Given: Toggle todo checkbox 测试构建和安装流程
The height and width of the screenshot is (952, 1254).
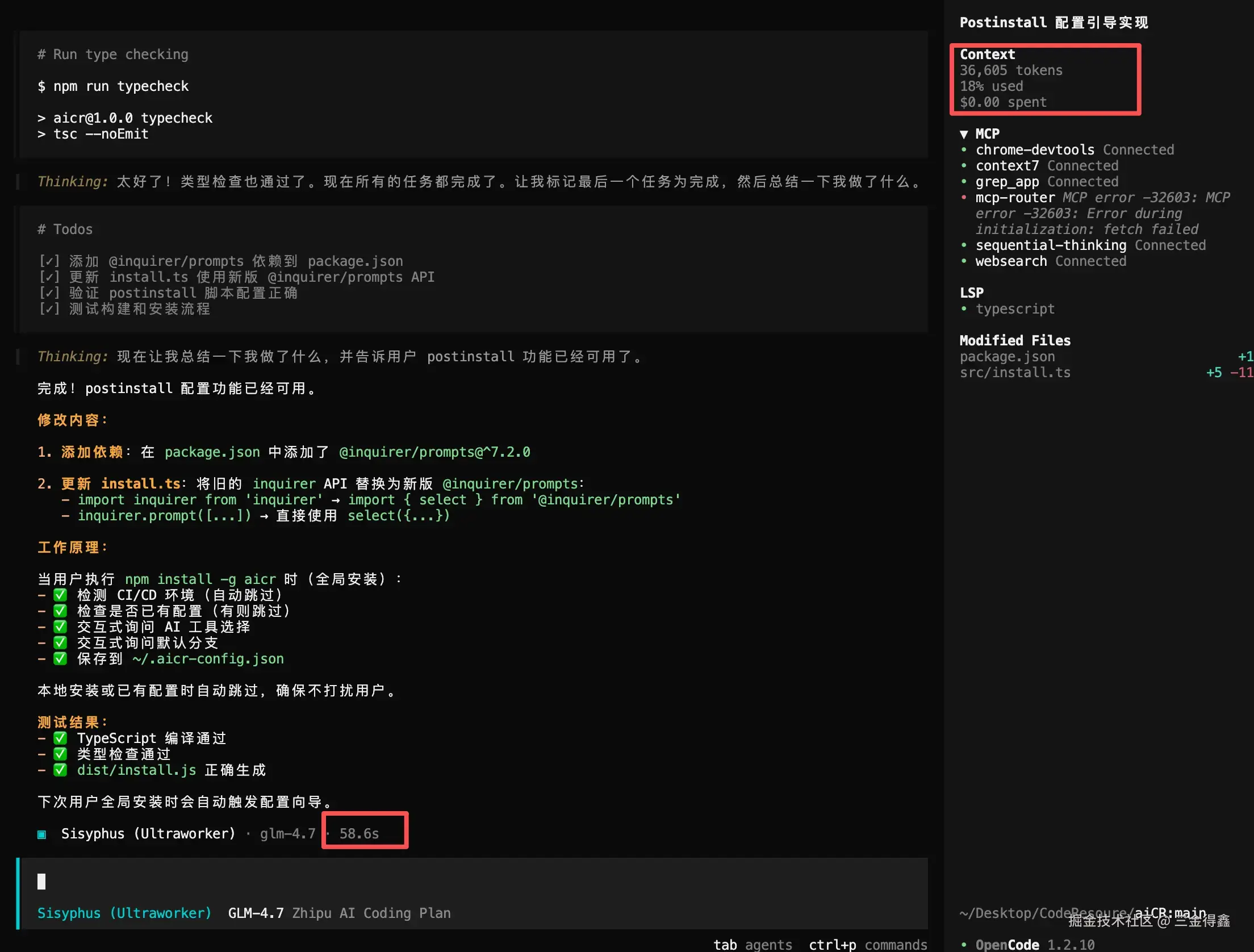Looking at the screenshot, I should pos(49,309).
